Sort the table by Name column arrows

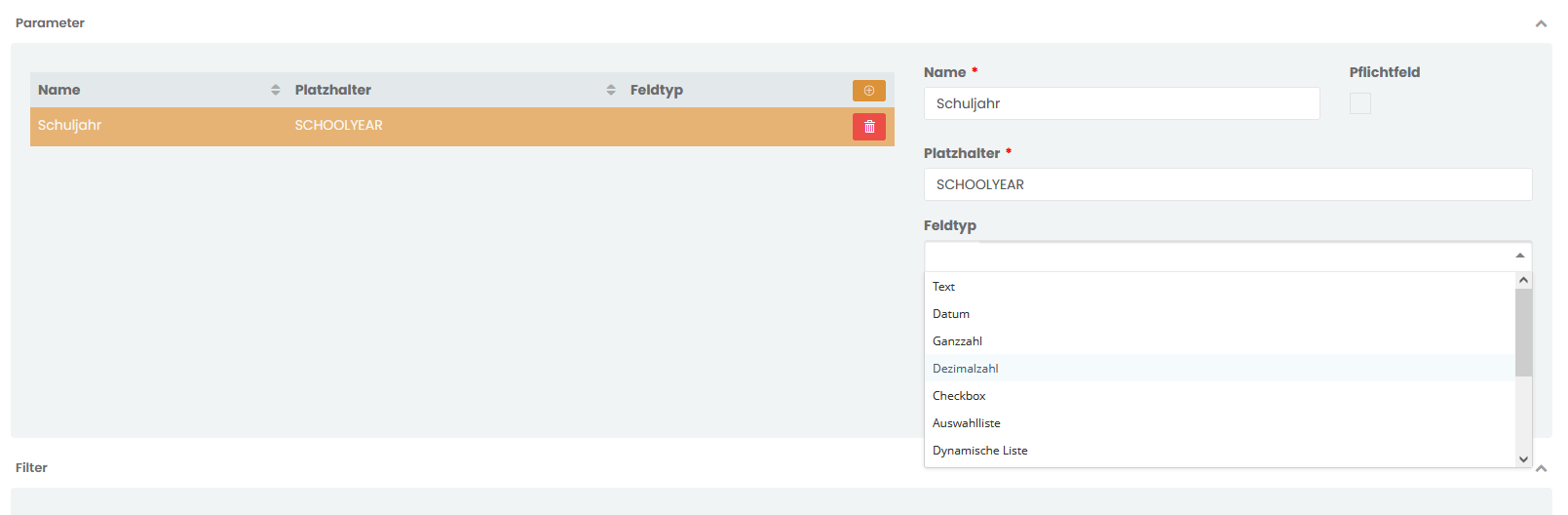click(x=276, y=90)
